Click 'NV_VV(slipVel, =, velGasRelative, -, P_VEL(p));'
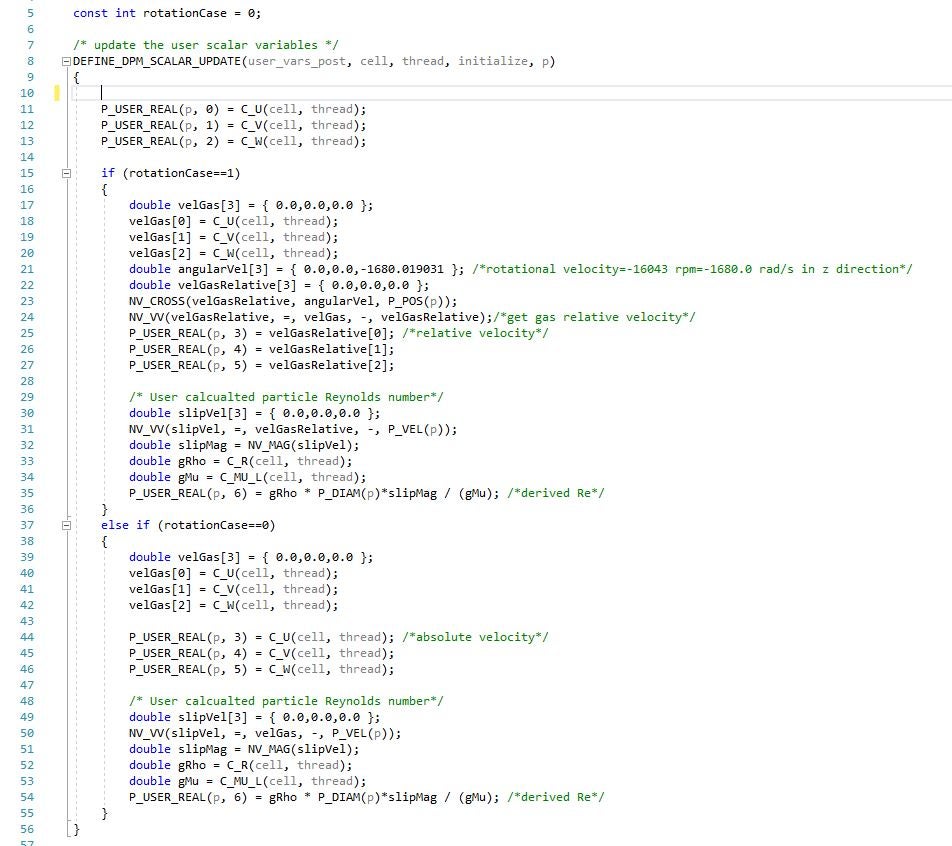 coord(293,429)
